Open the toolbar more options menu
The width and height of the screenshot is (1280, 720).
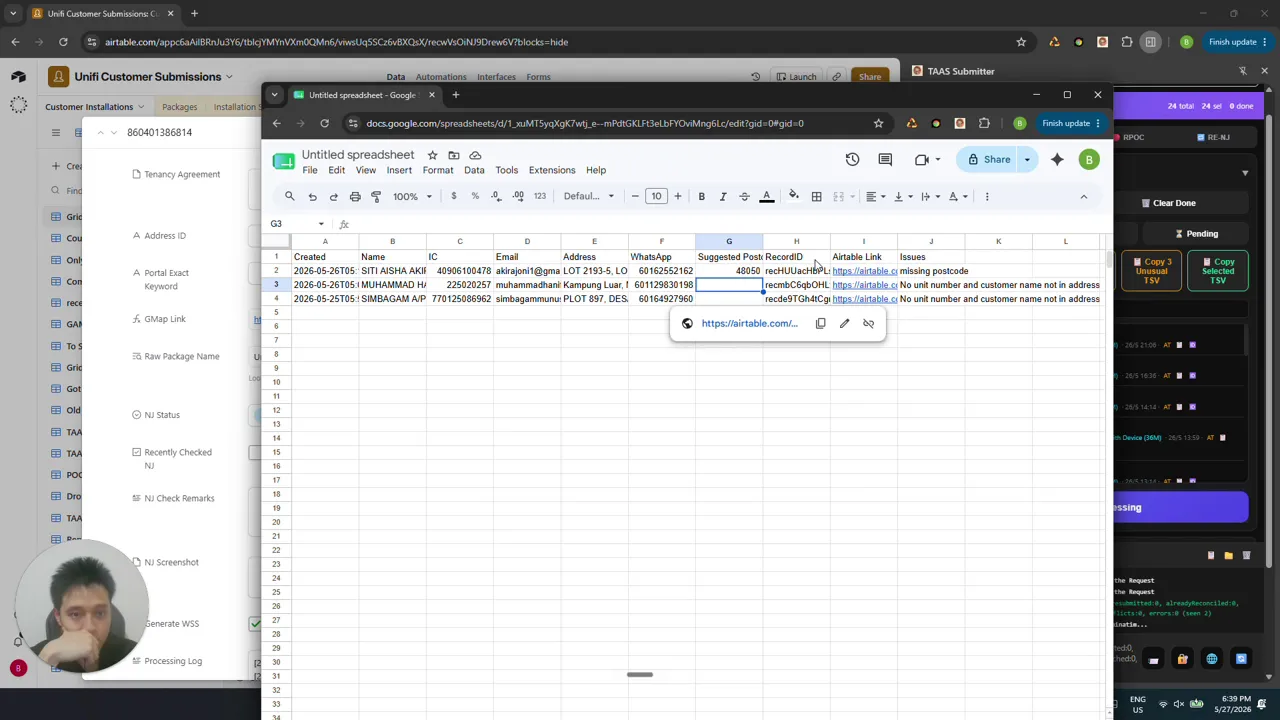987,197
